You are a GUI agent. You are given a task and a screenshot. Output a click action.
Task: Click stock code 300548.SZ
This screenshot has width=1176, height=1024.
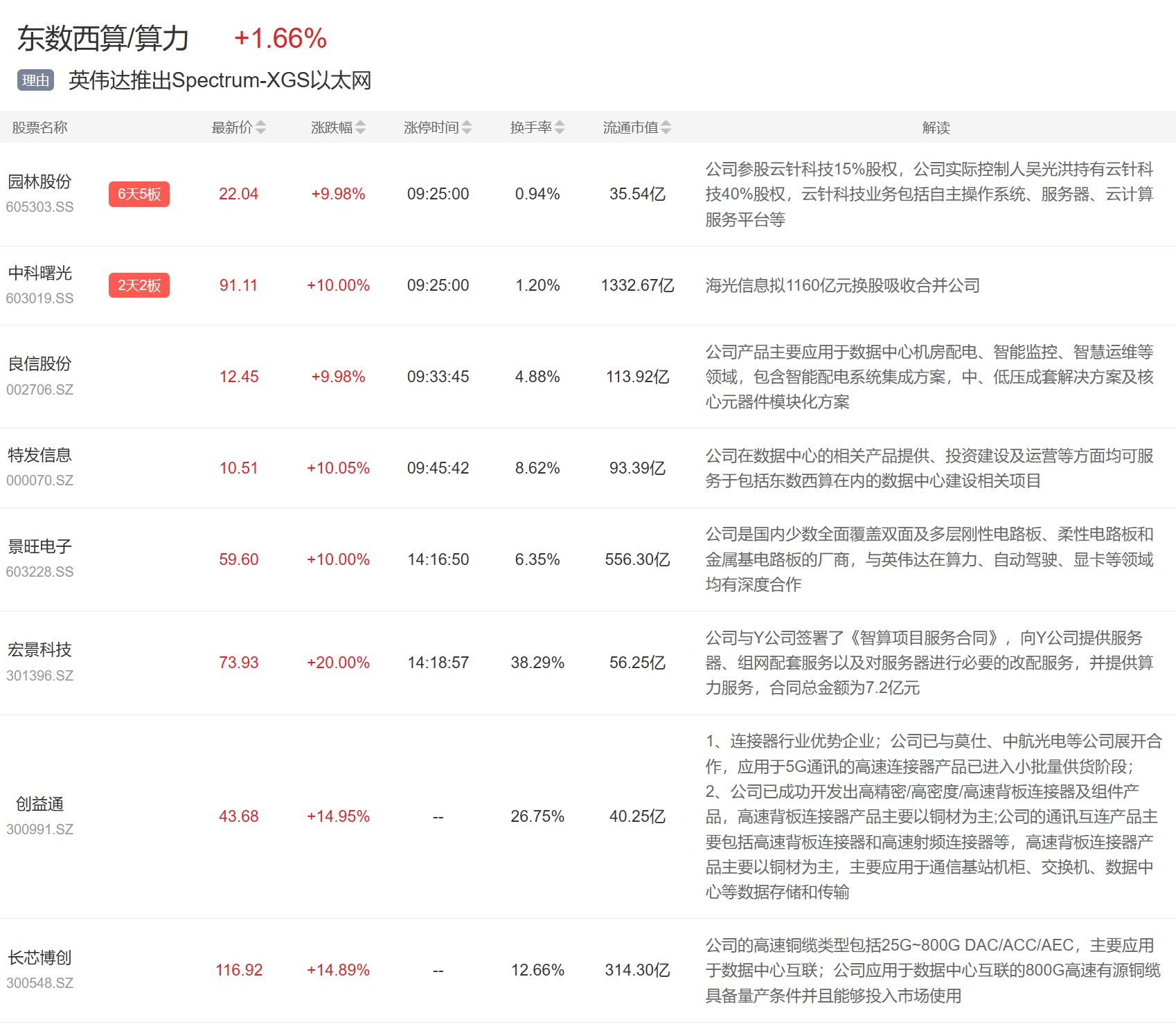[x=39, y=983]
